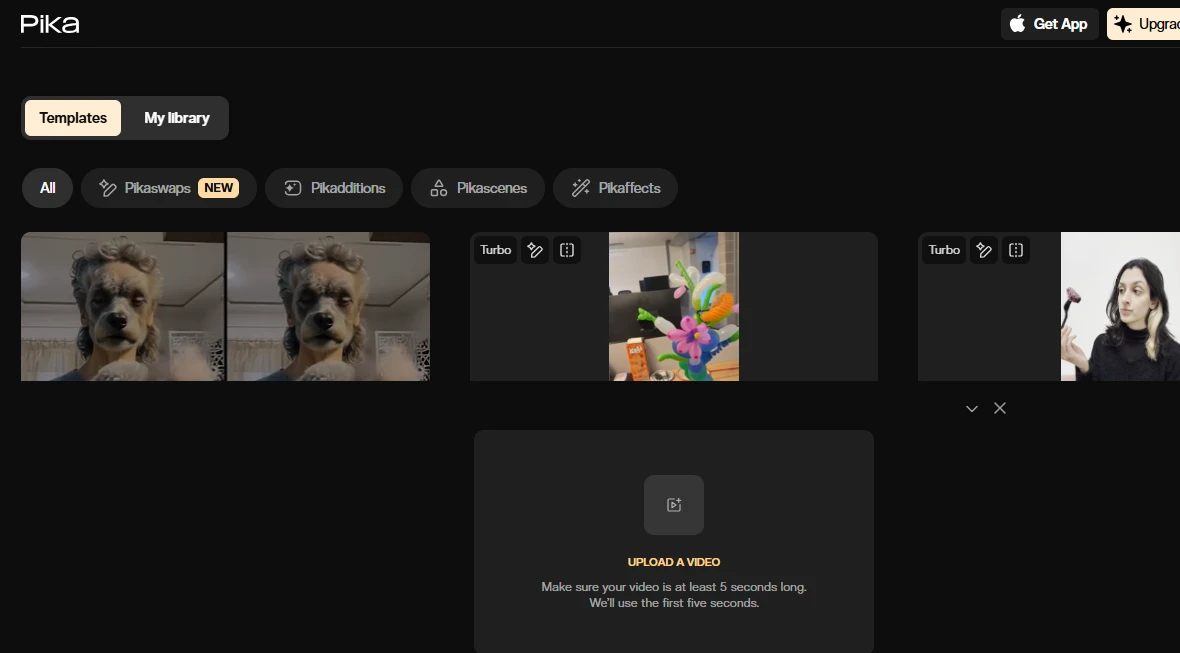
Task: Toggle the Pikaffects filter
Action: point(615,187)
